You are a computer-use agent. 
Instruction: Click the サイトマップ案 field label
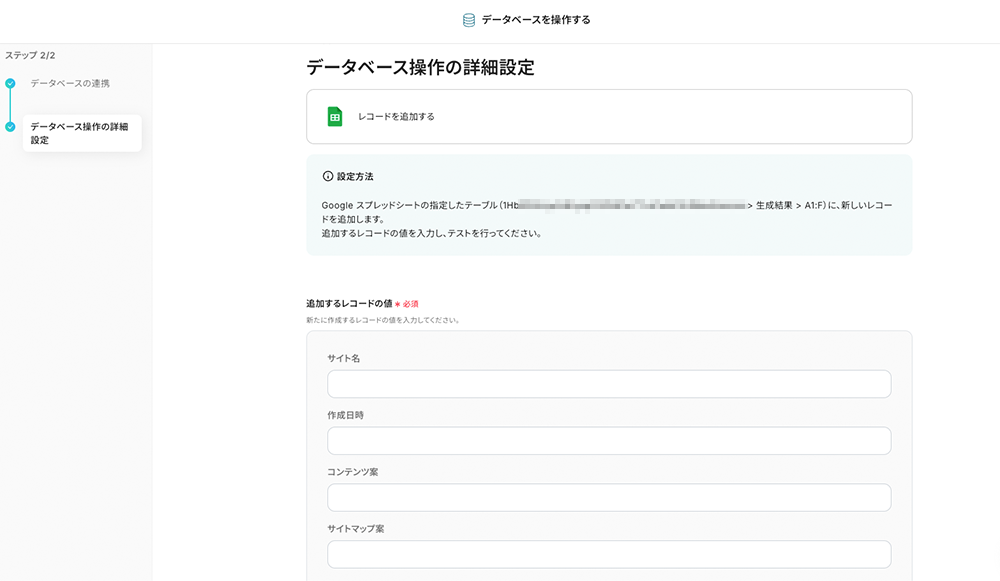355,528
